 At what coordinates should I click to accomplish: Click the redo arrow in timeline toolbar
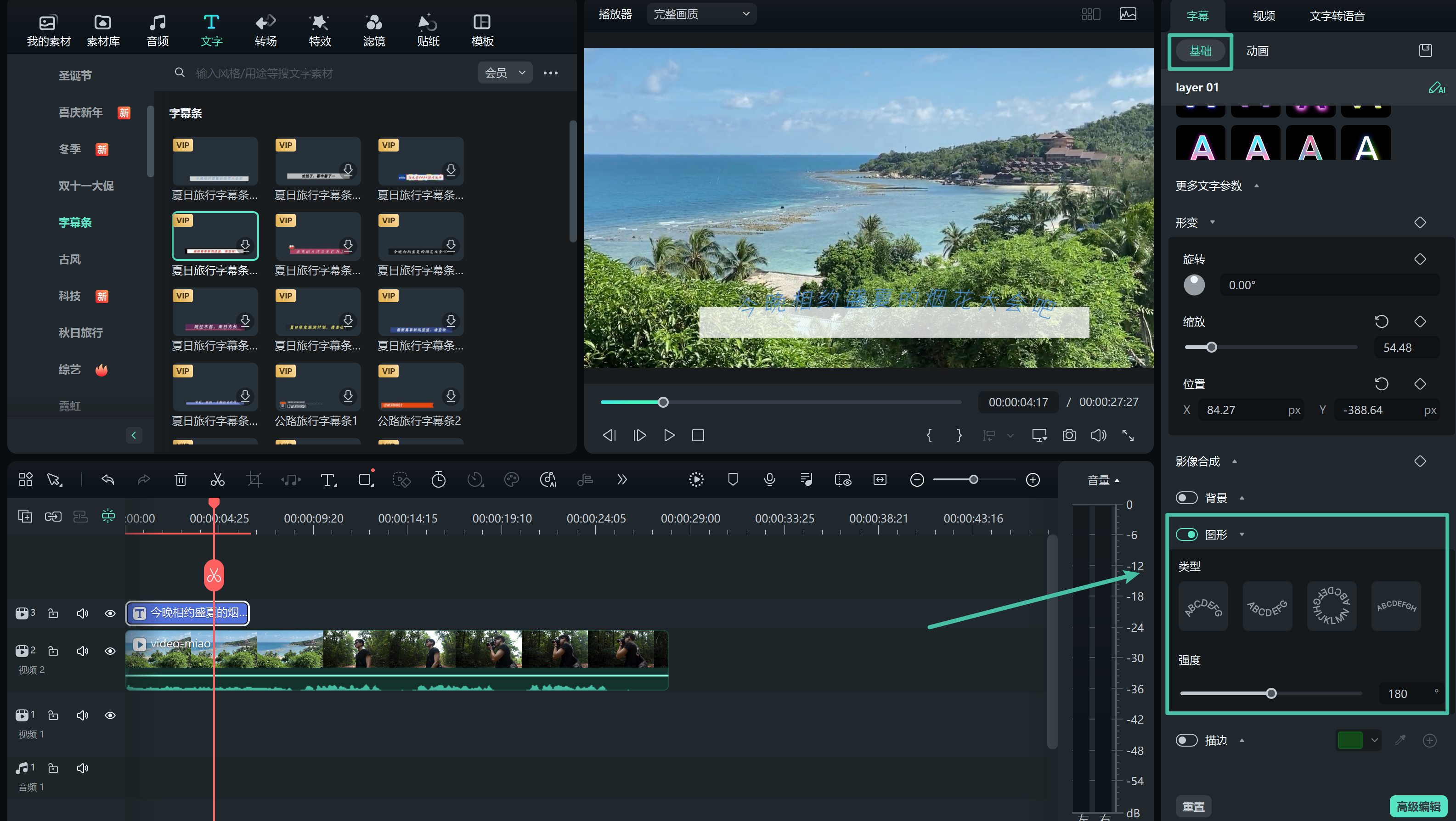point(144,480)
